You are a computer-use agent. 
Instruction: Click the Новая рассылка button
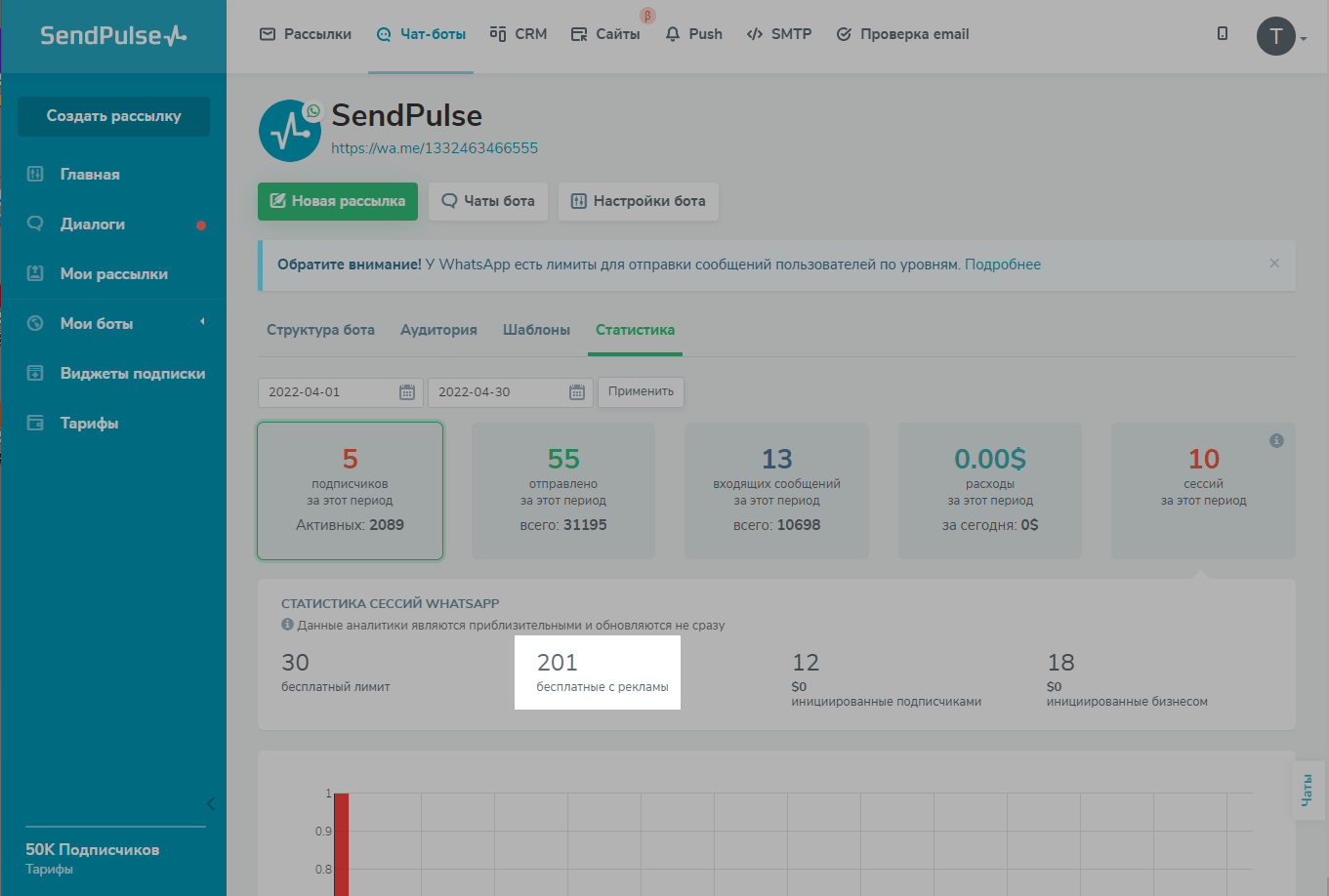point(338,201)
